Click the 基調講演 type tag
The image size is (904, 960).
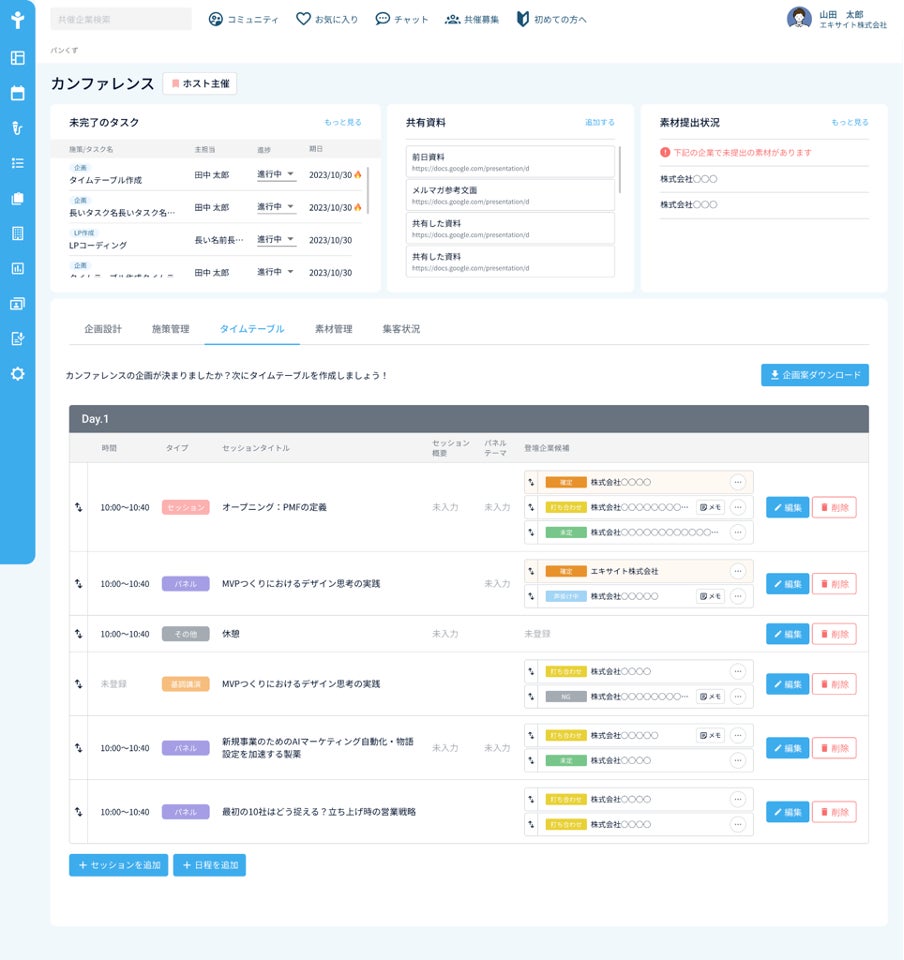(x=185, y=684)
